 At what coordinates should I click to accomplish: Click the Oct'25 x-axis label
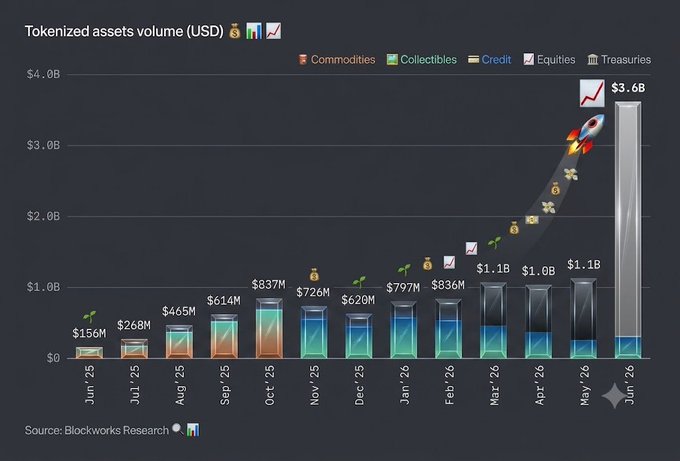coord(269,385)
